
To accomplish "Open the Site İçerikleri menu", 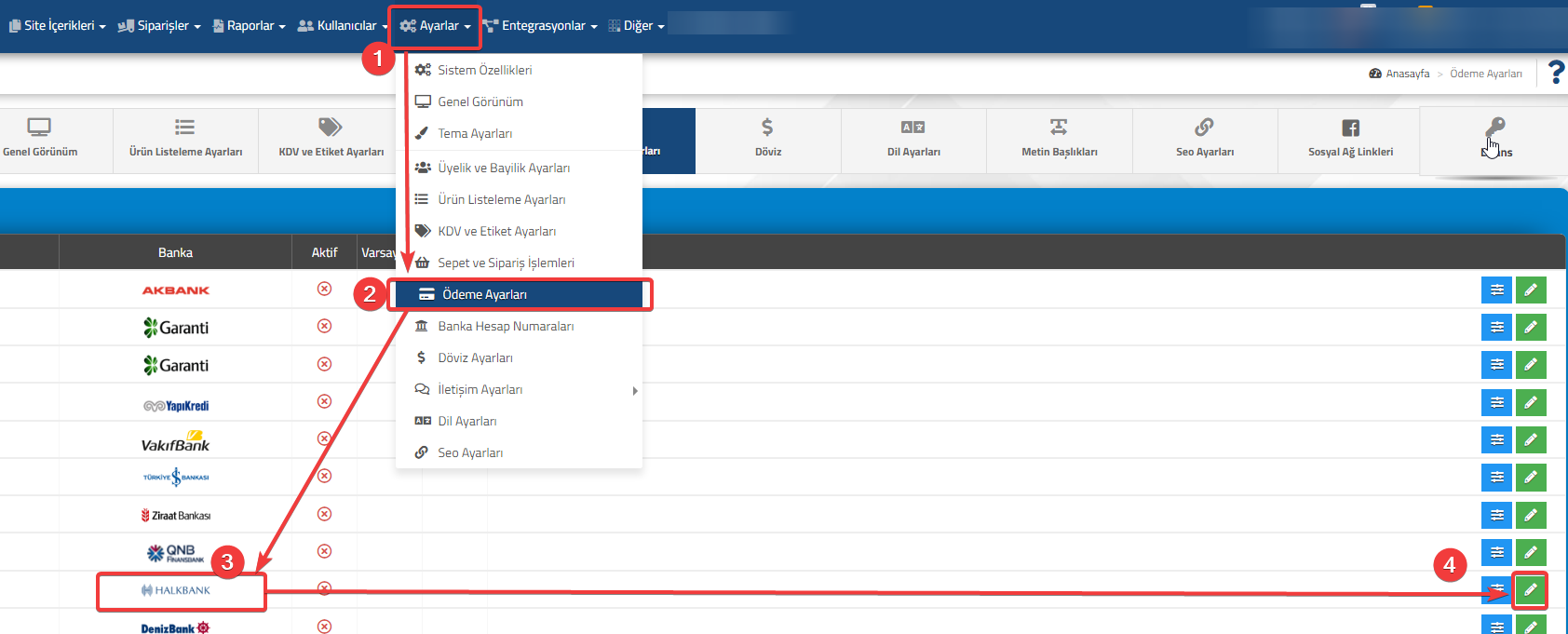I will pos(57,26).
